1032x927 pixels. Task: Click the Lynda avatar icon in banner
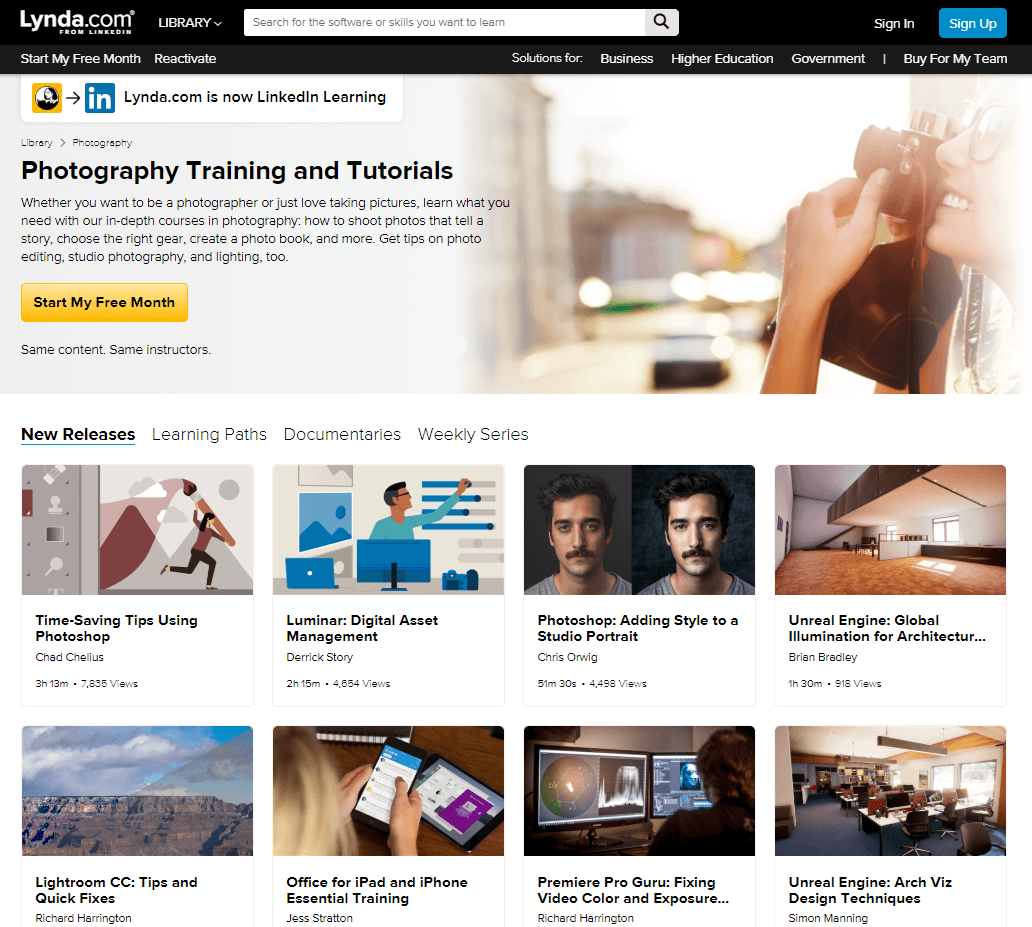coord(47,98)
